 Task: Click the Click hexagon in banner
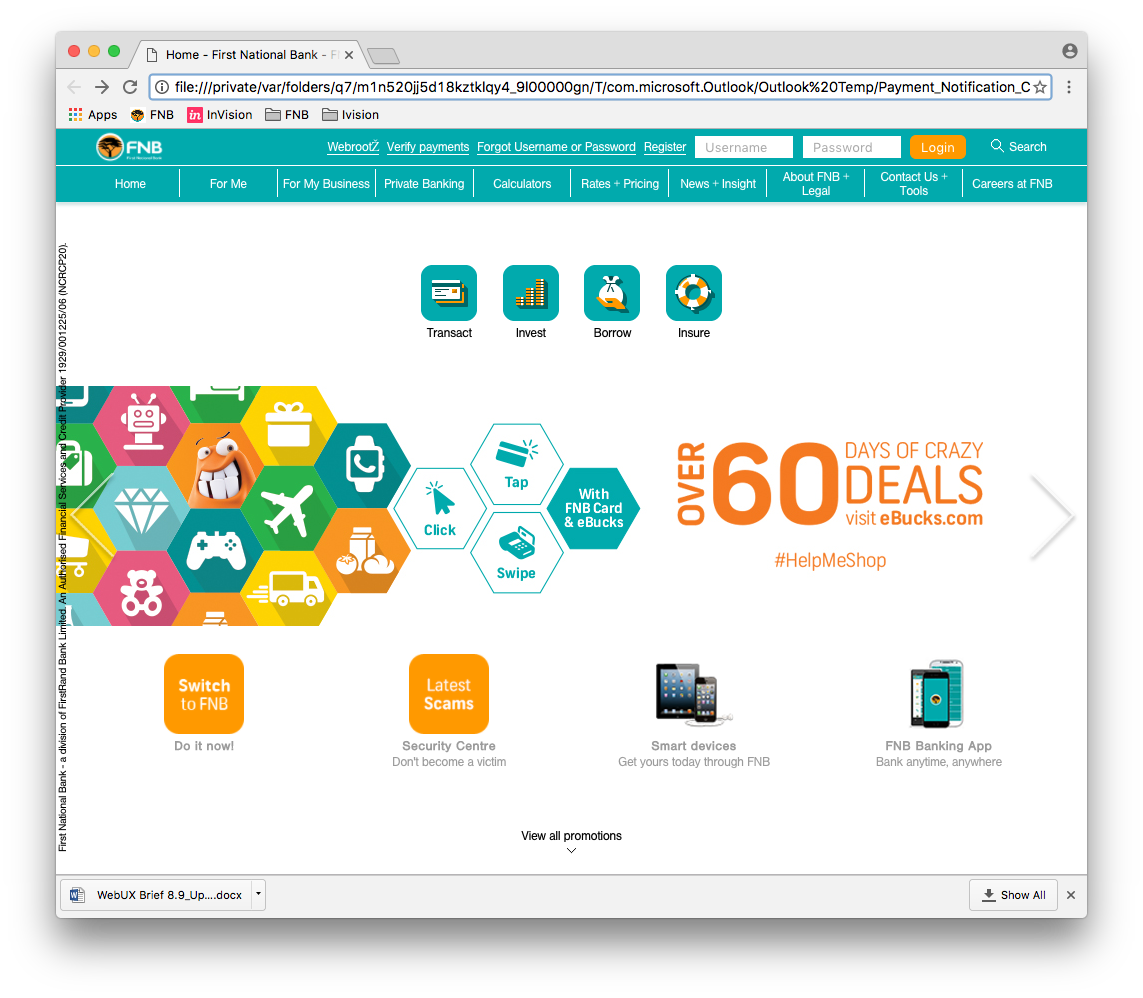[440, 509]
